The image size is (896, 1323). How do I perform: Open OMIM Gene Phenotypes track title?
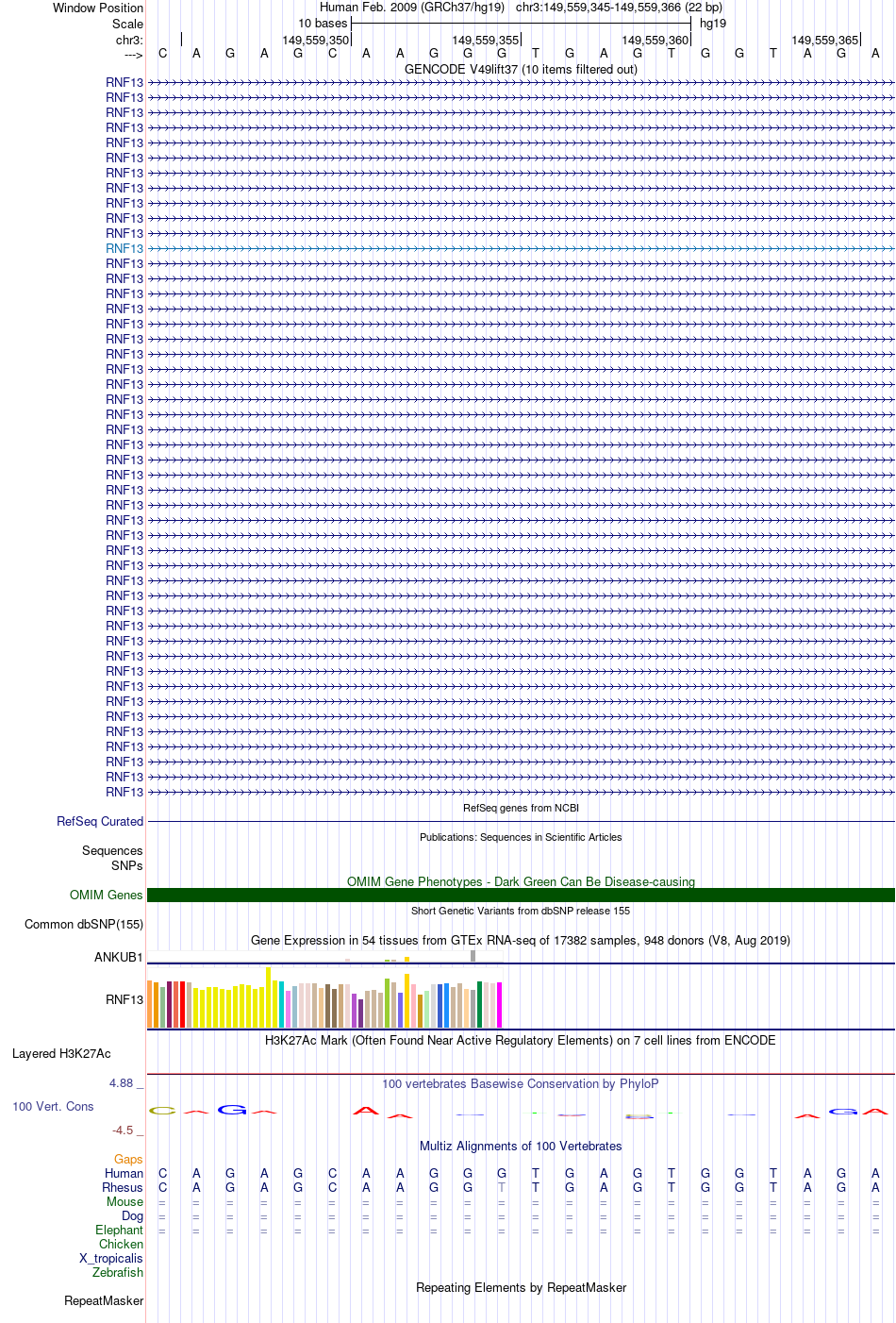pyautogui.click(x=521, y=881)
